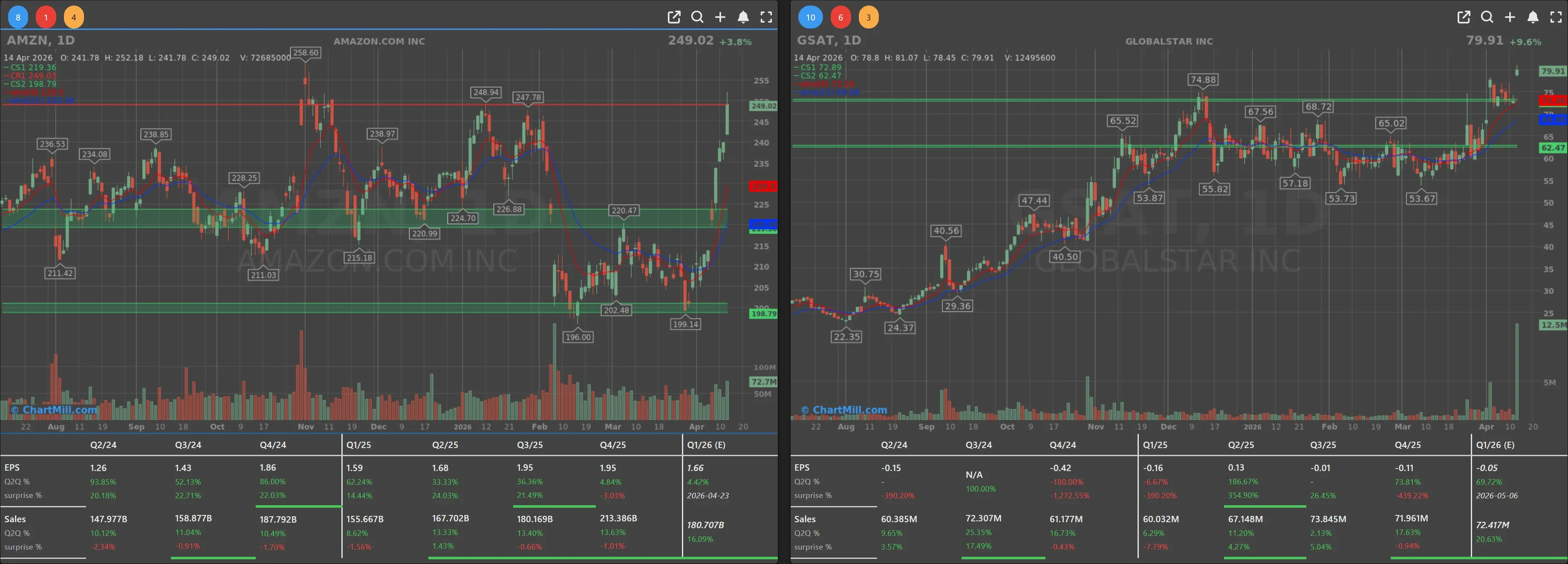This screenshot has height=564, width=1568.
Task: Click GSAT estimate date 2026-05-06
Action: tap(1497, 496)
